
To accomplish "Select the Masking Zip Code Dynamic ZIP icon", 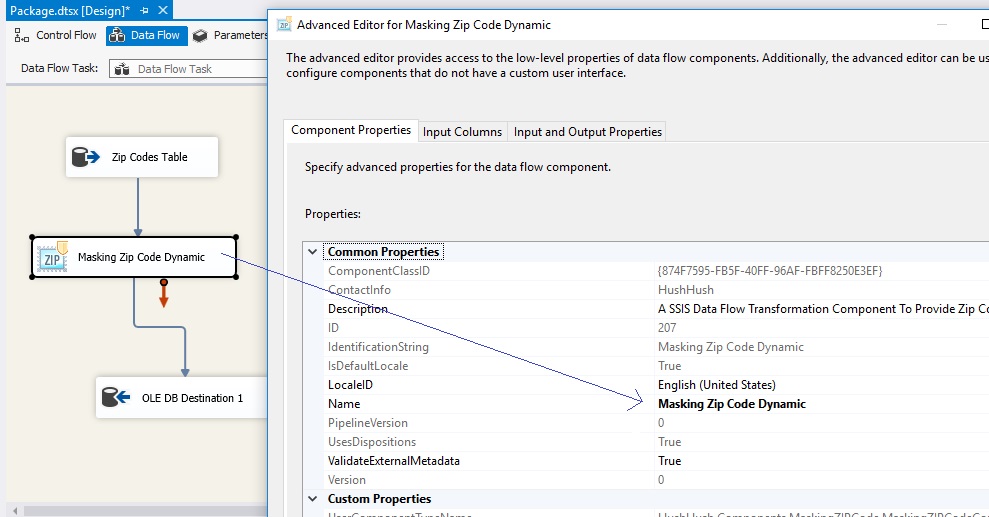I will pyautogui.click(x=53, y=257).
